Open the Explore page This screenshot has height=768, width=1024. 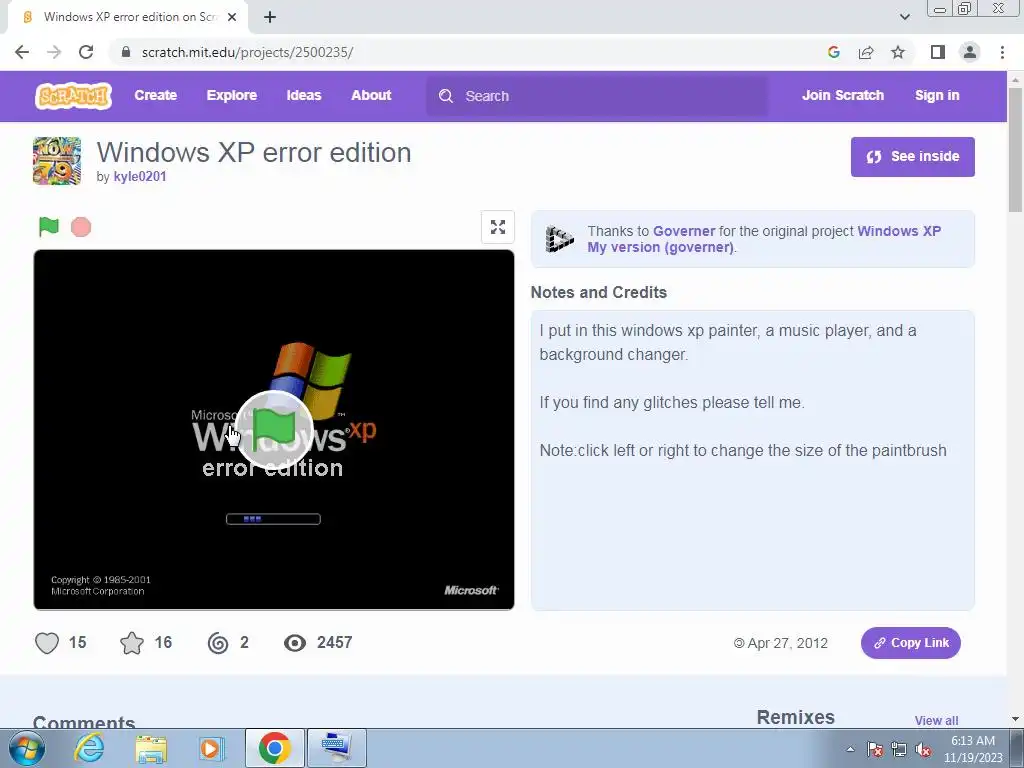(232, 95)
